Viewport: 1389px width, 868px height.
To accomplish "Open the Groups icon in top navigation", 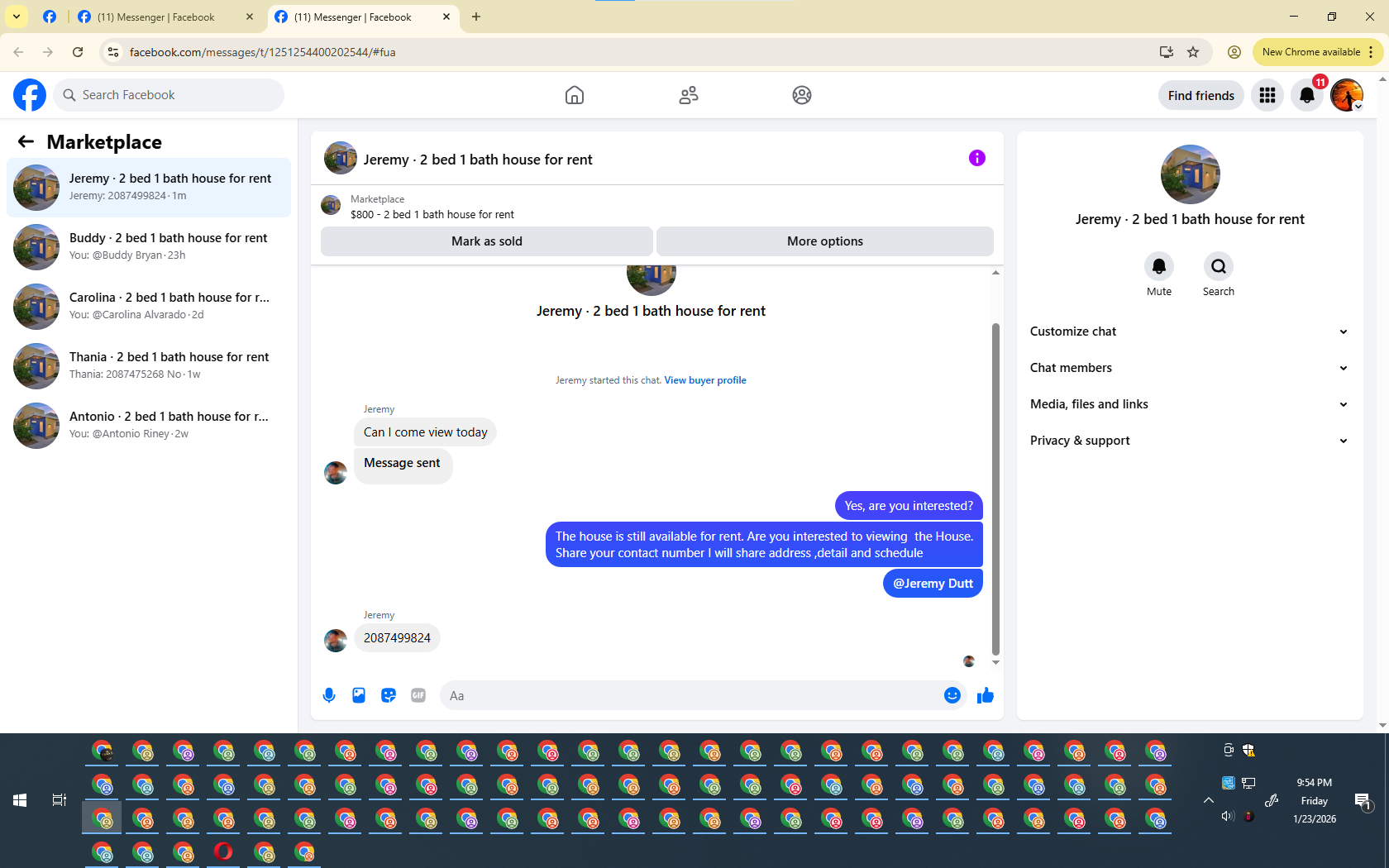I will pos(802,95).
